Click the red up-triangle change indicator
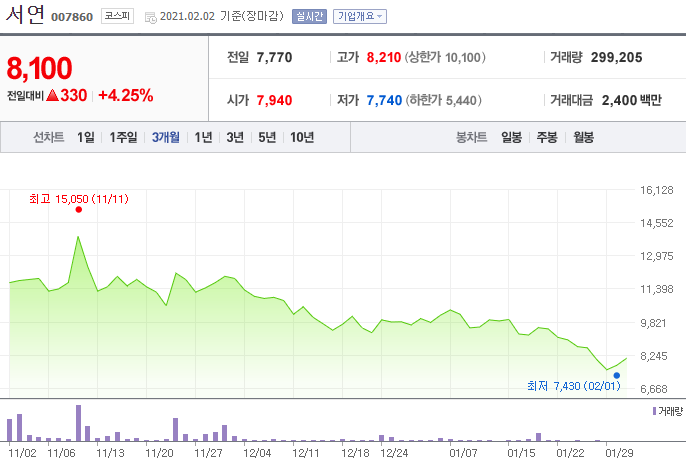Viewport: 686px width, 461px height. tap(52, 95)
